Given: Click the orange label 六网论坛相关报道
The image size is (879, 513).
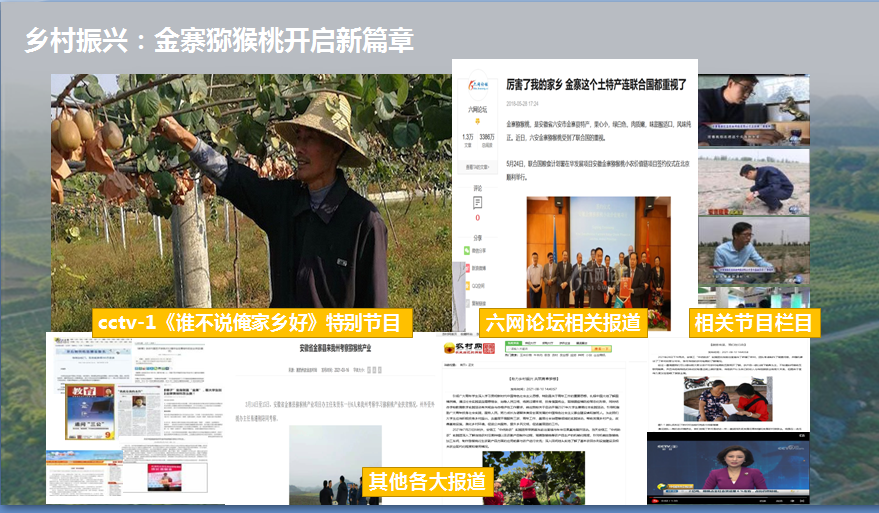Looking at the screenshot, I should tap(563, 323).
